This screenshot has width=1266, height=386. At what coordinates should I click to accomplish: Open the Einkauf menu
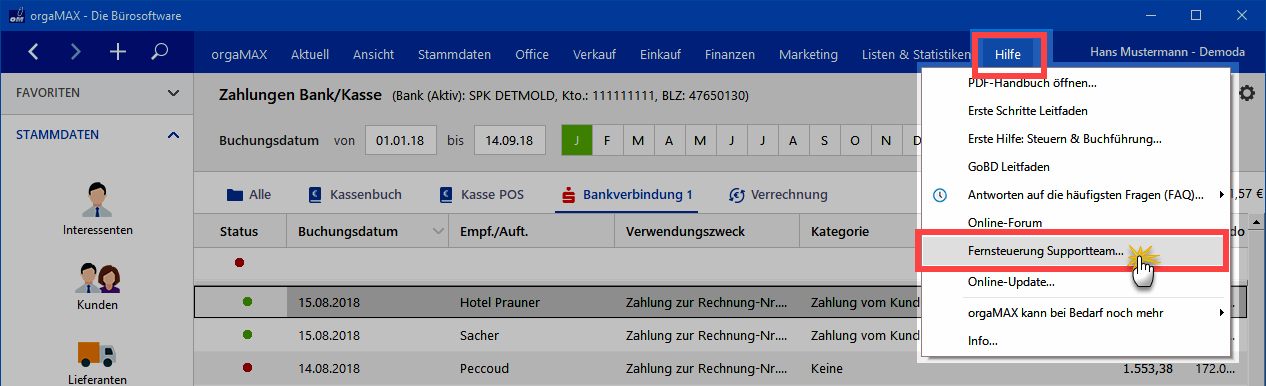[x=661, y=54]
